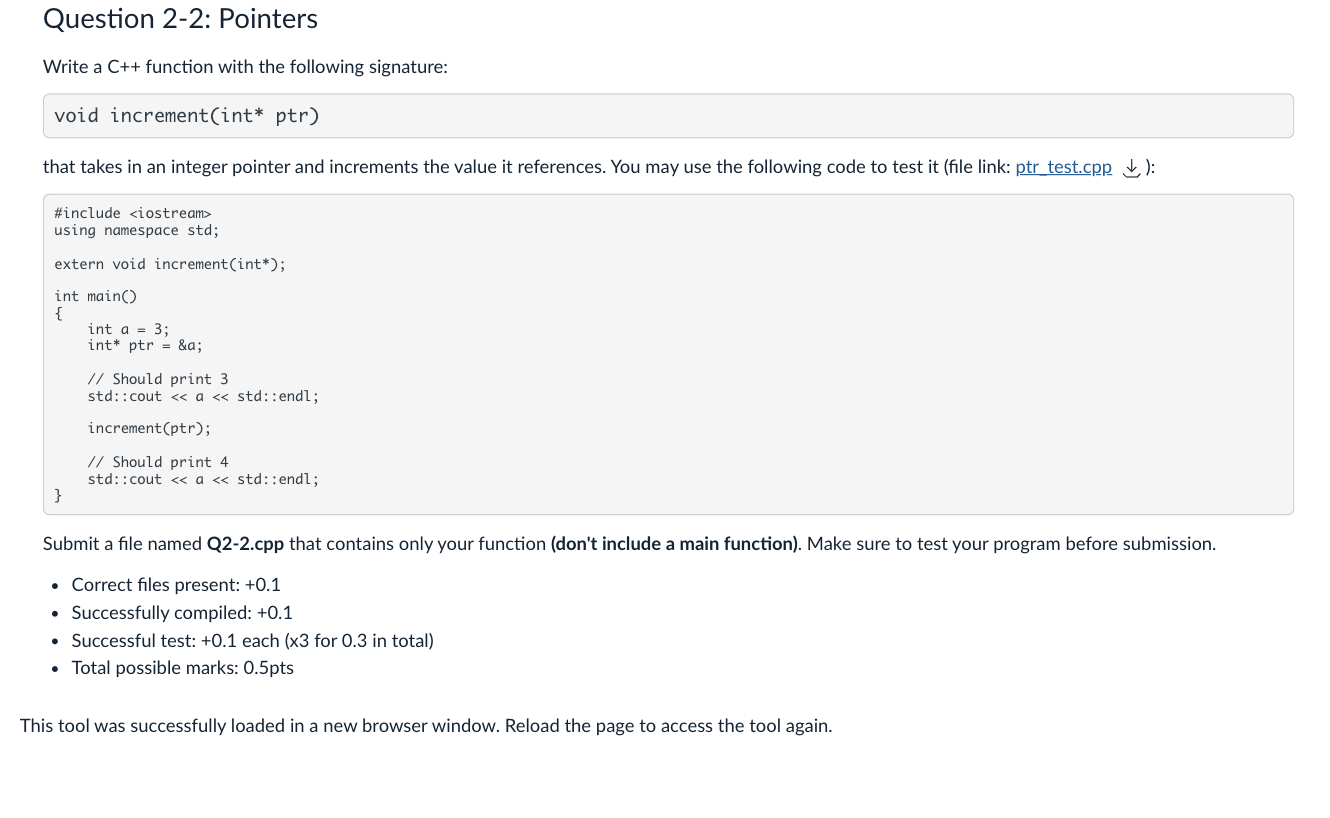The width and height of the screenshot is (1330, 818).
Task: Click the bold Q2-2.cpp filename text
Action: (245, 544)
